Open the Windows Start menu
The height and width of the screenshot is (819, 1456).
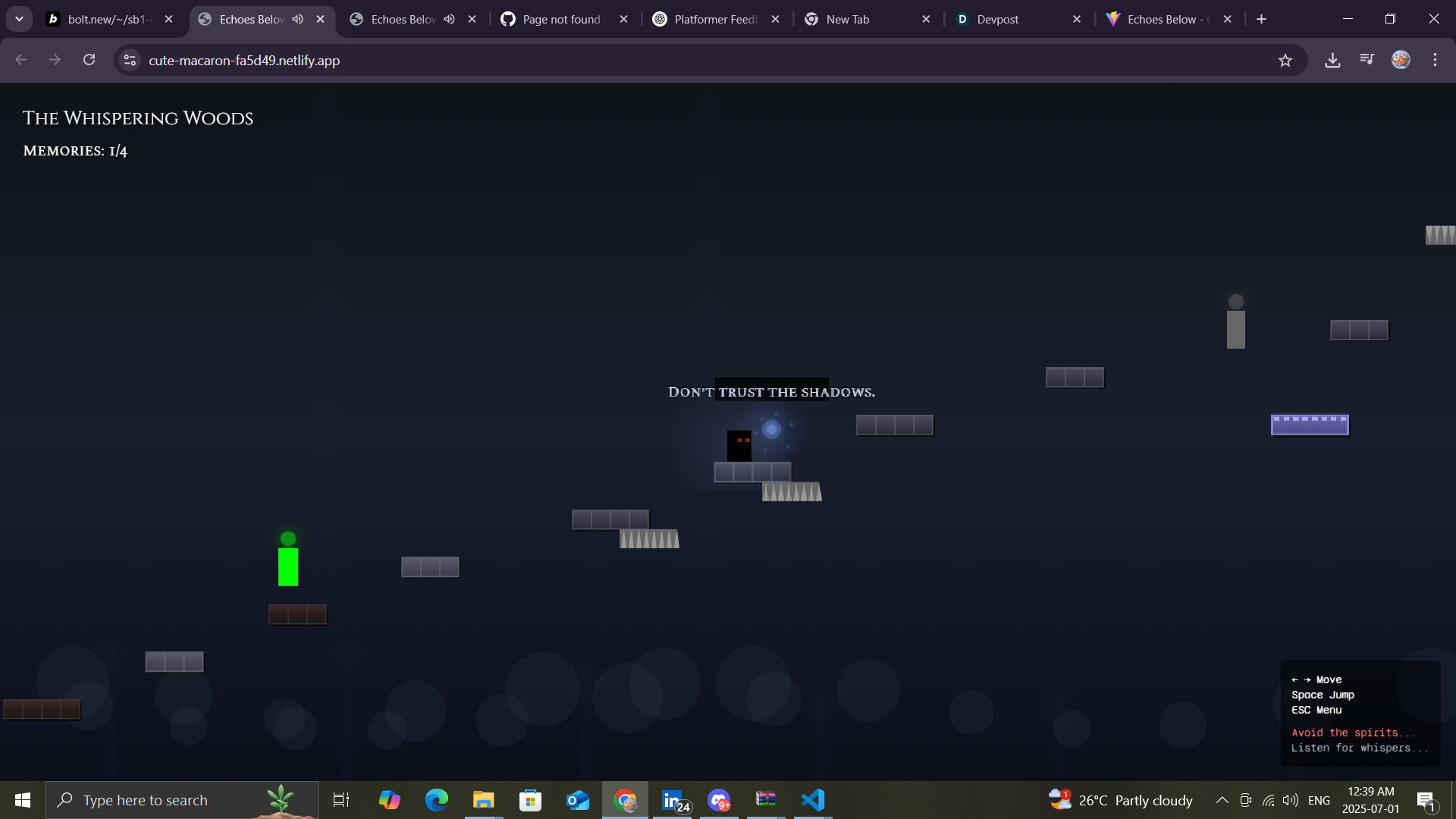tap(22, 800)
